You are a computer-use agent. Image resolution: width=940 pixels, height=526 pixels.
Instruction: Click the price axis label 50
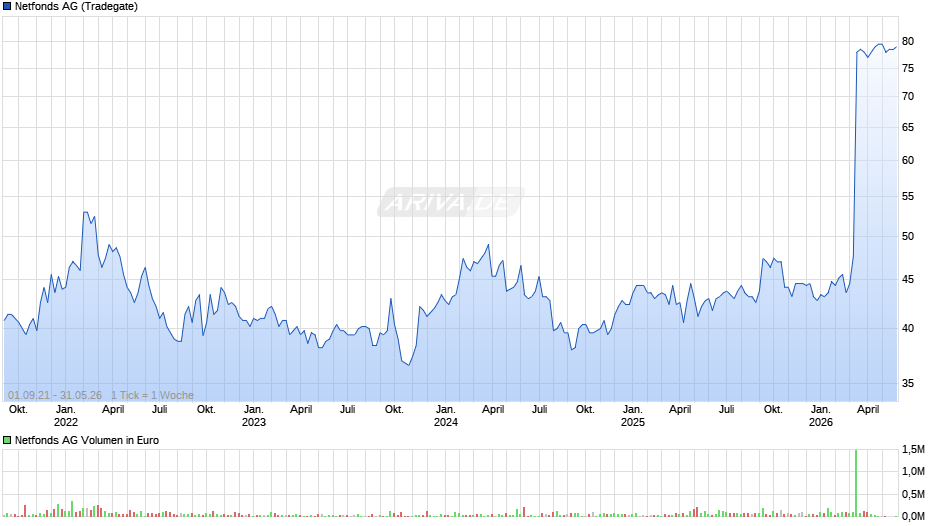908,236
